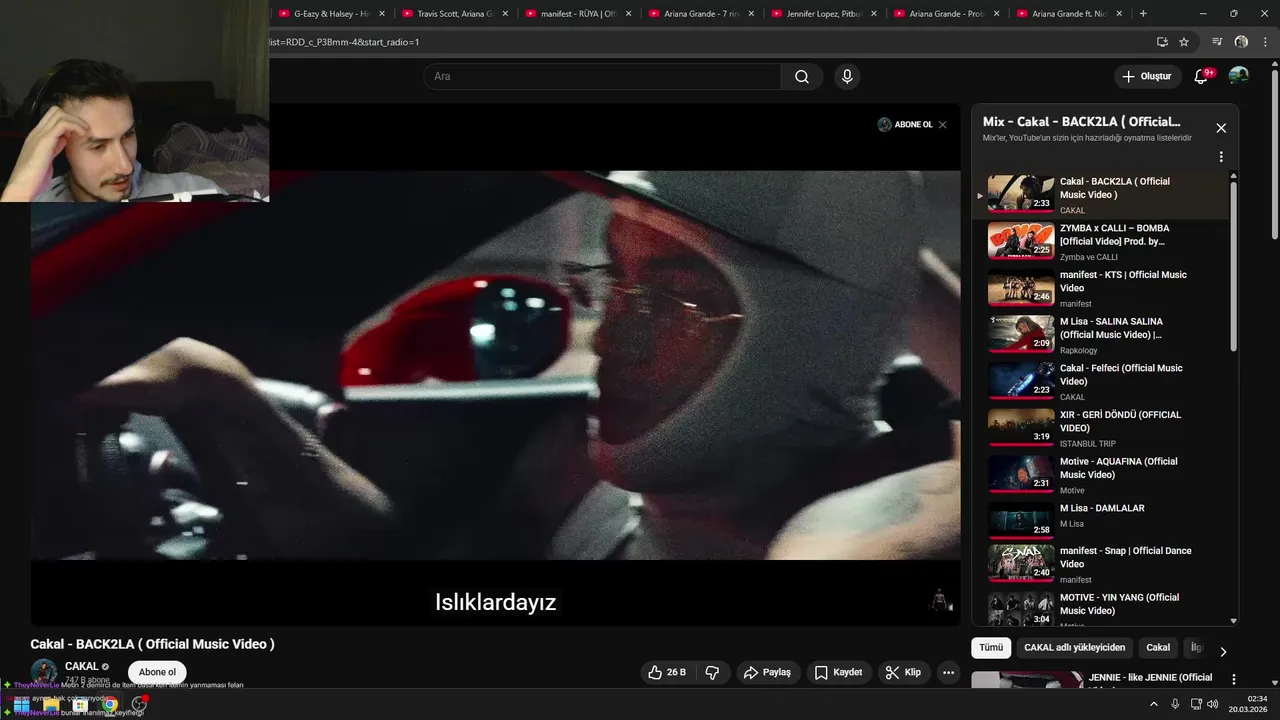Open Chrome profile avatar
The image size is (1280, 720).
pos(1241,42)
